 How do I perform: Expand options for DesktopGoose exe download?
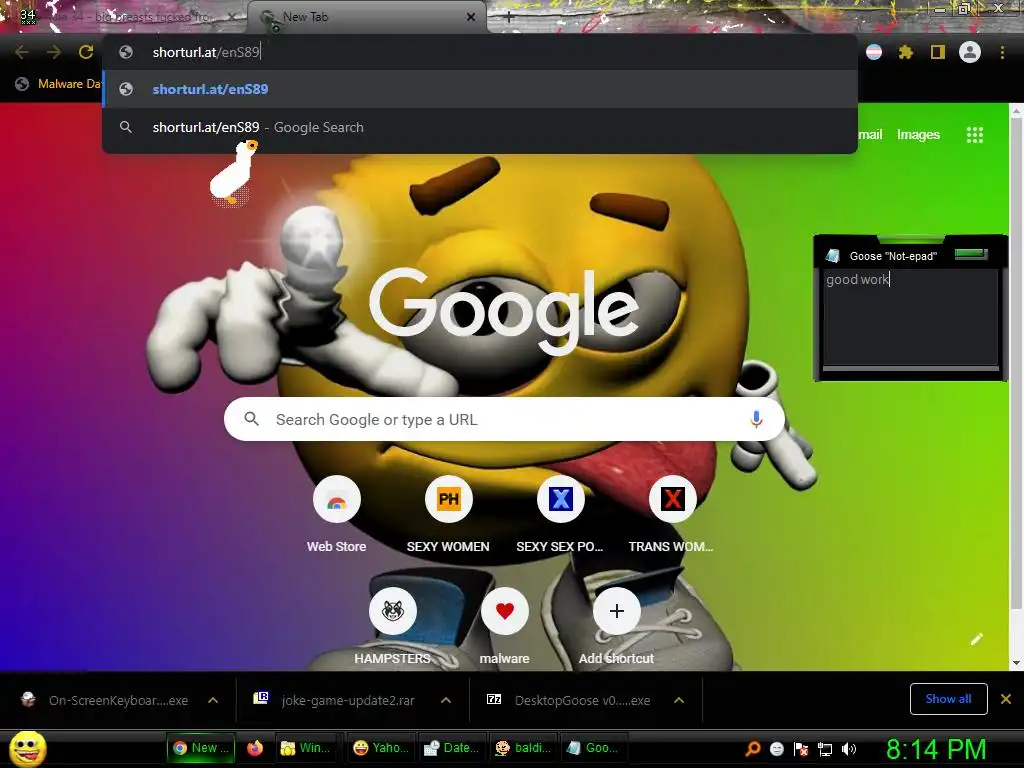[679, 700]
